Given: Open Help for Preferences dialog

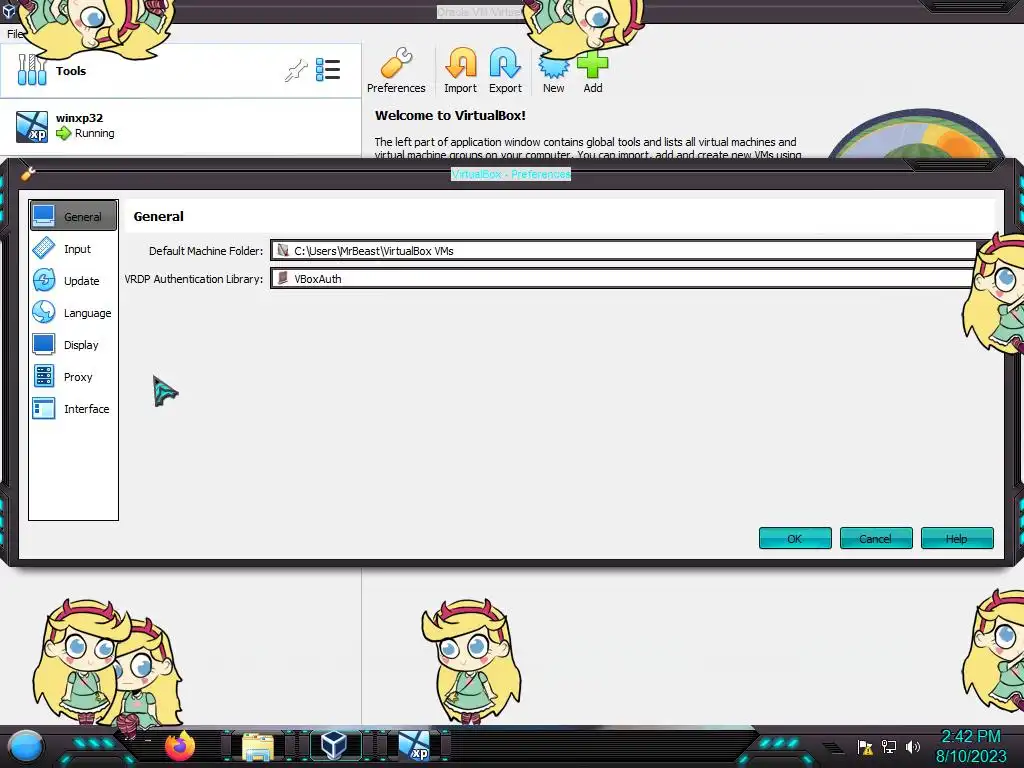Looking at the screenshot, I should point(957,539).
